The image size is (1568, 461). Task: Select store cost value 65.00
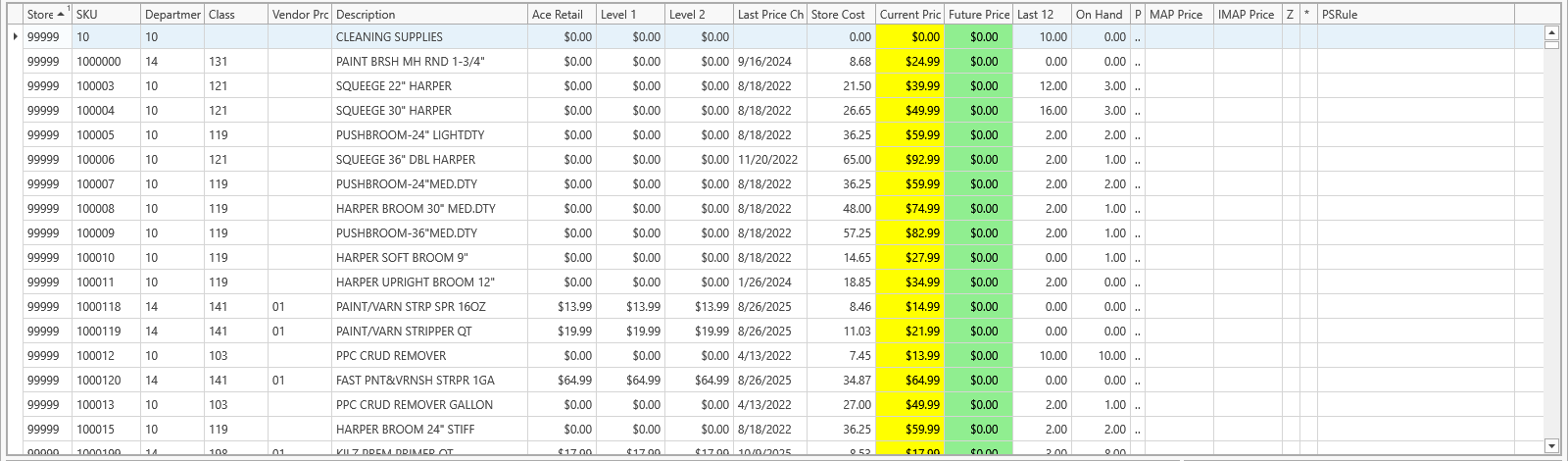point(841,160)
